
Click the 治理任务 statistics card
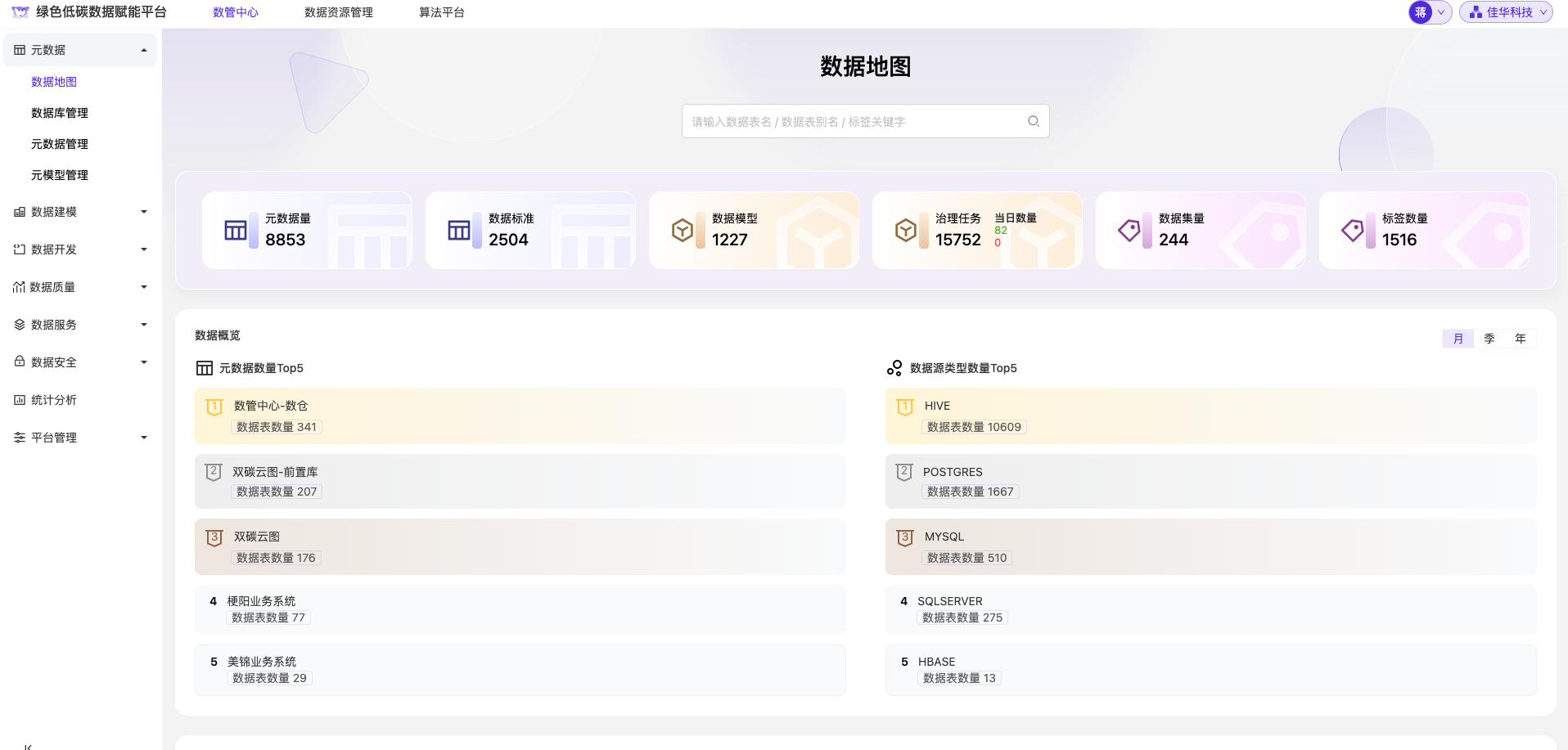pos(976,231)
